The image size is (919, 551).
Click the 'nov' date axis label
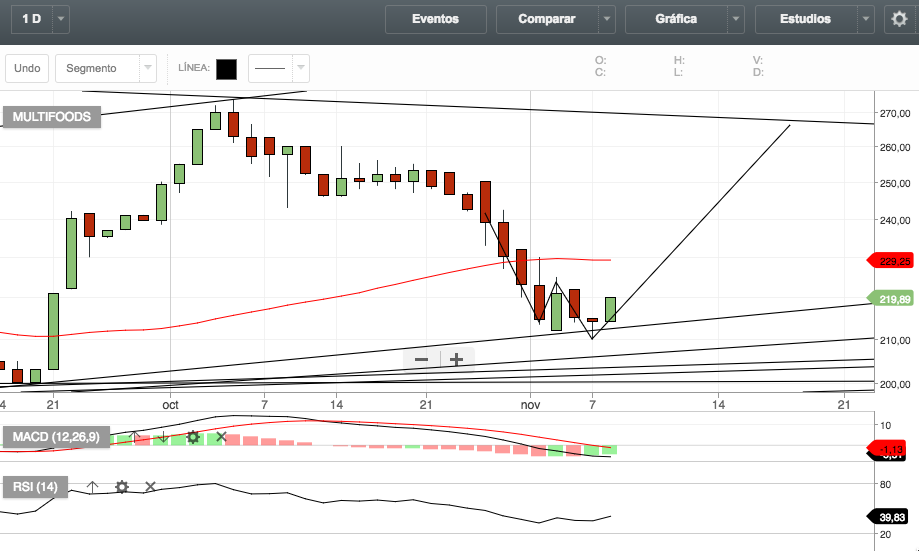point(530,404)
